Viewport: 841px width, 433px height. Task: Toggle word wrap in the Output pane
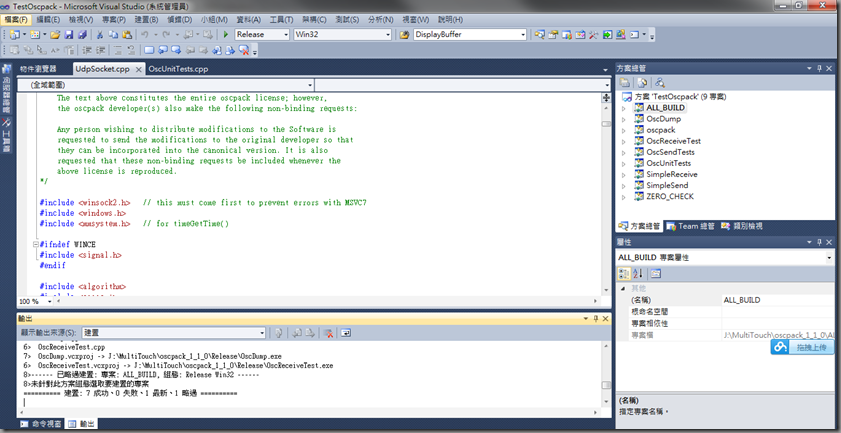(346, 333)
